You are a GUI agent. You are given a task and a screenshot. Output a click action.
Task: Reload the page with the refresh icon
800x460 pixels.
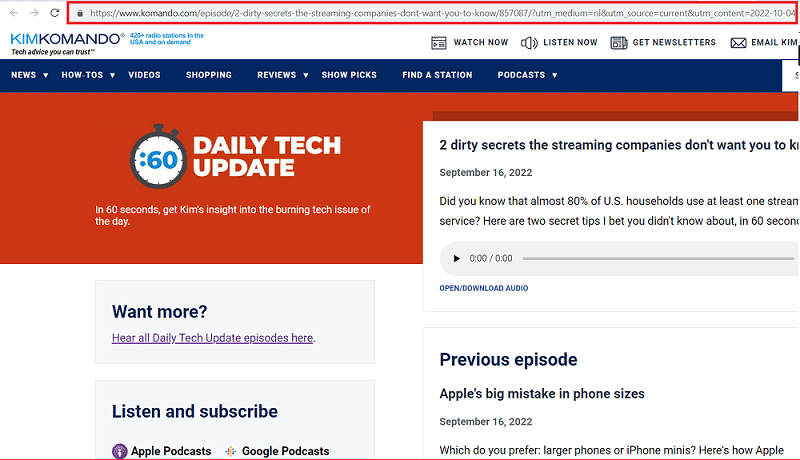pyautogui.click(x=55, y=13)
